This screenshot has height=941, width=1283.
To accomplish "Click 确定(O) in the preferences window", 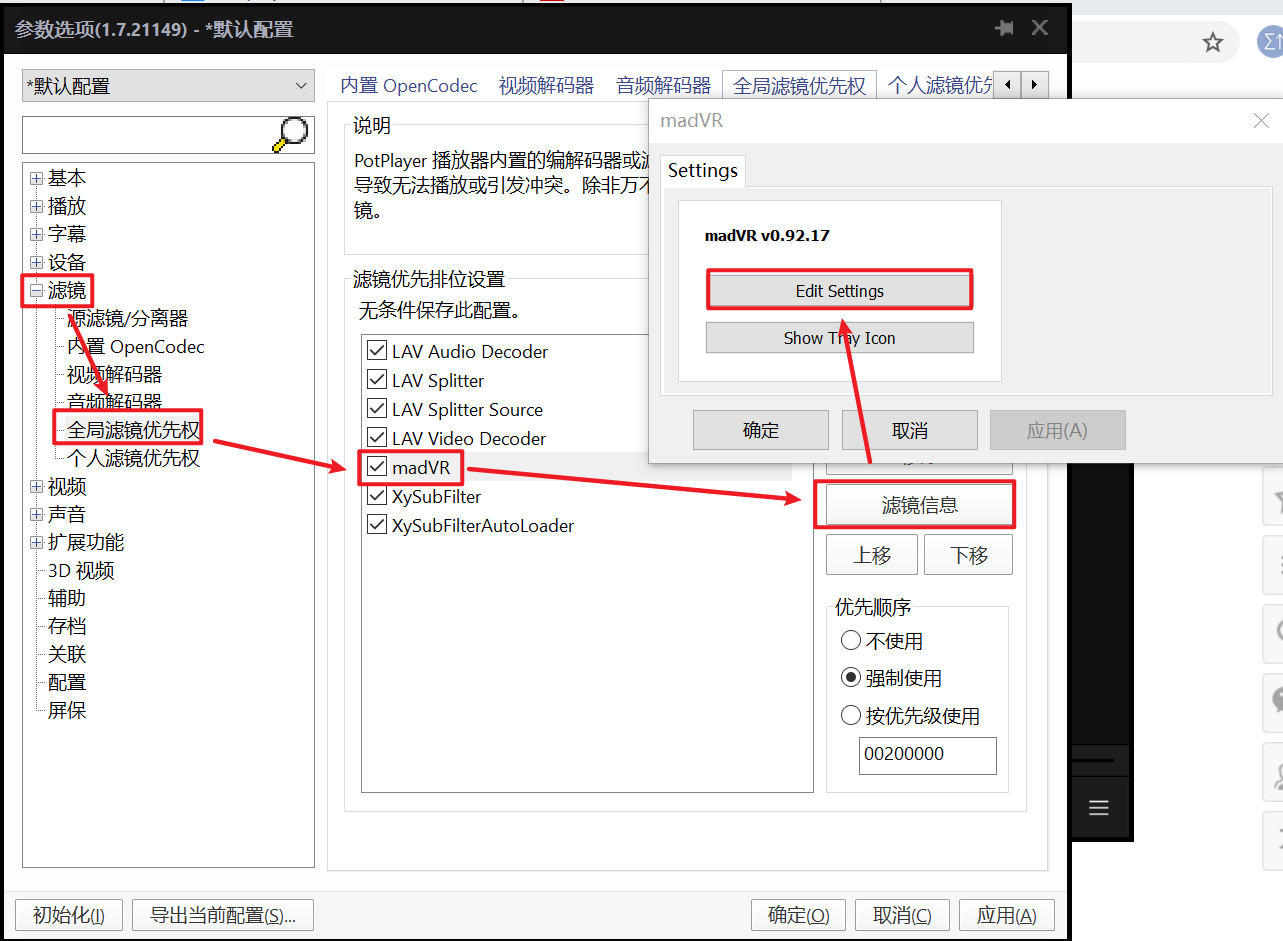I will (x=798, y=915).
